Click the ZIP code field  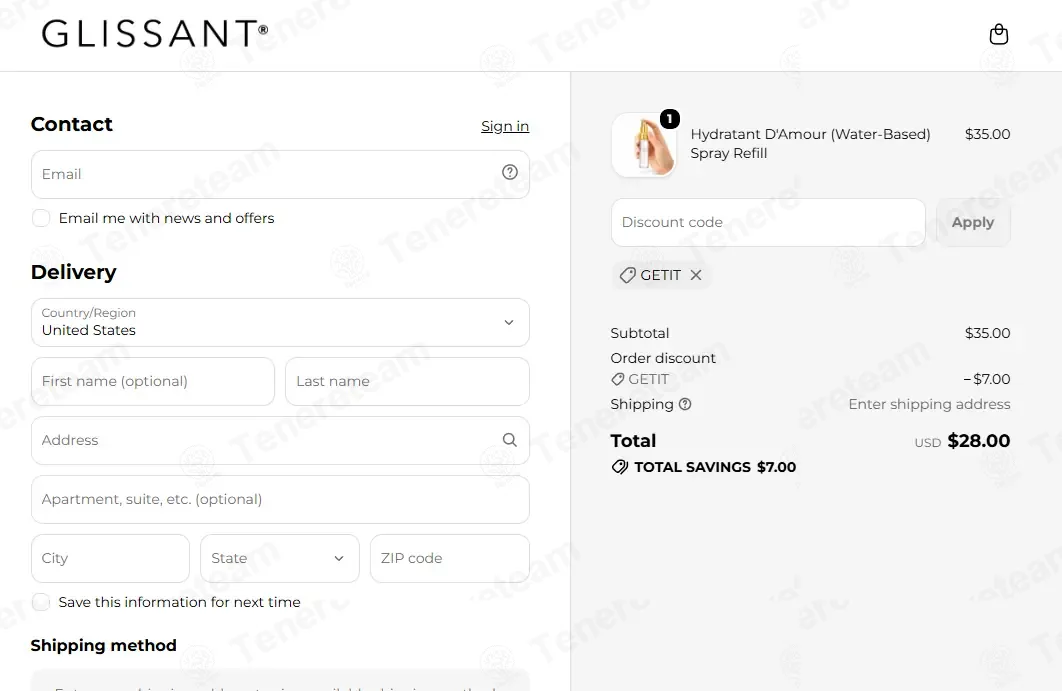pos(450,558)
